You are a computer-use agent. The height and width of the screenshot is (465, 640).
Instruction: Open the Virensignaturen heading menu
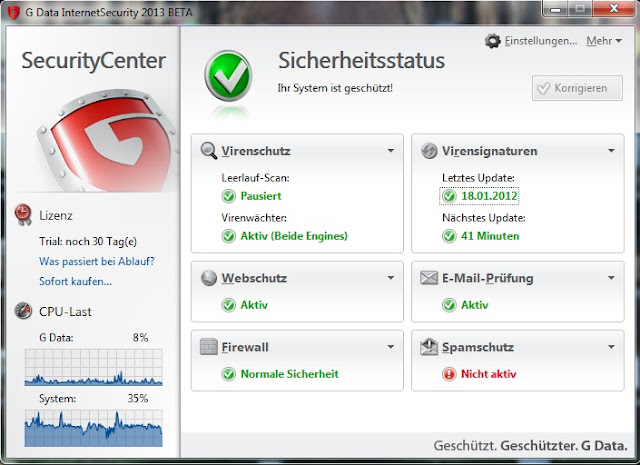(490, 151)
